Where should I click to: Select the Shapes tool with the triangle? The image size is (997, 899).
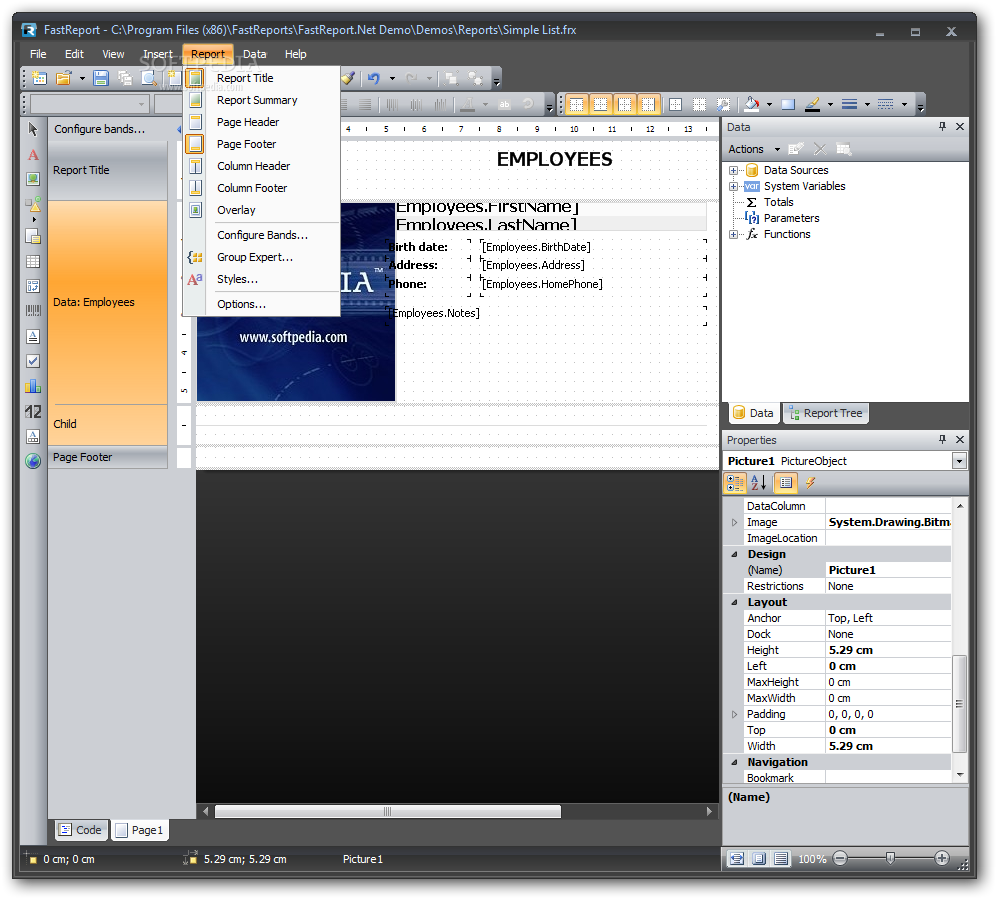[x=33, y=205]
